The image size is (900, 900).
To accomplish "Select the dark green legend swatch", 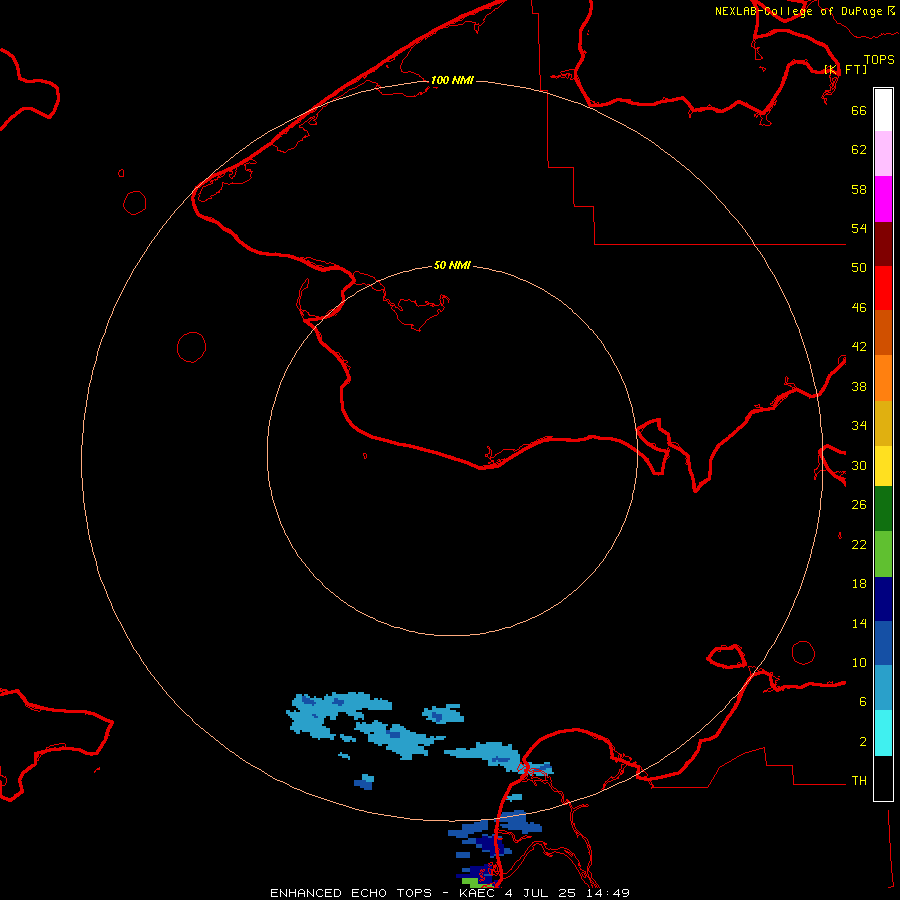I will coord(883,509).
